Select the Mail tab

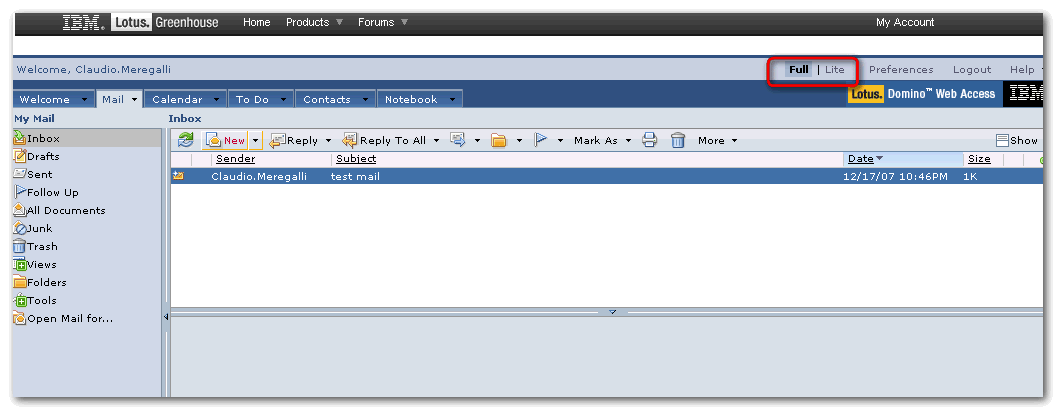point(112,99)
